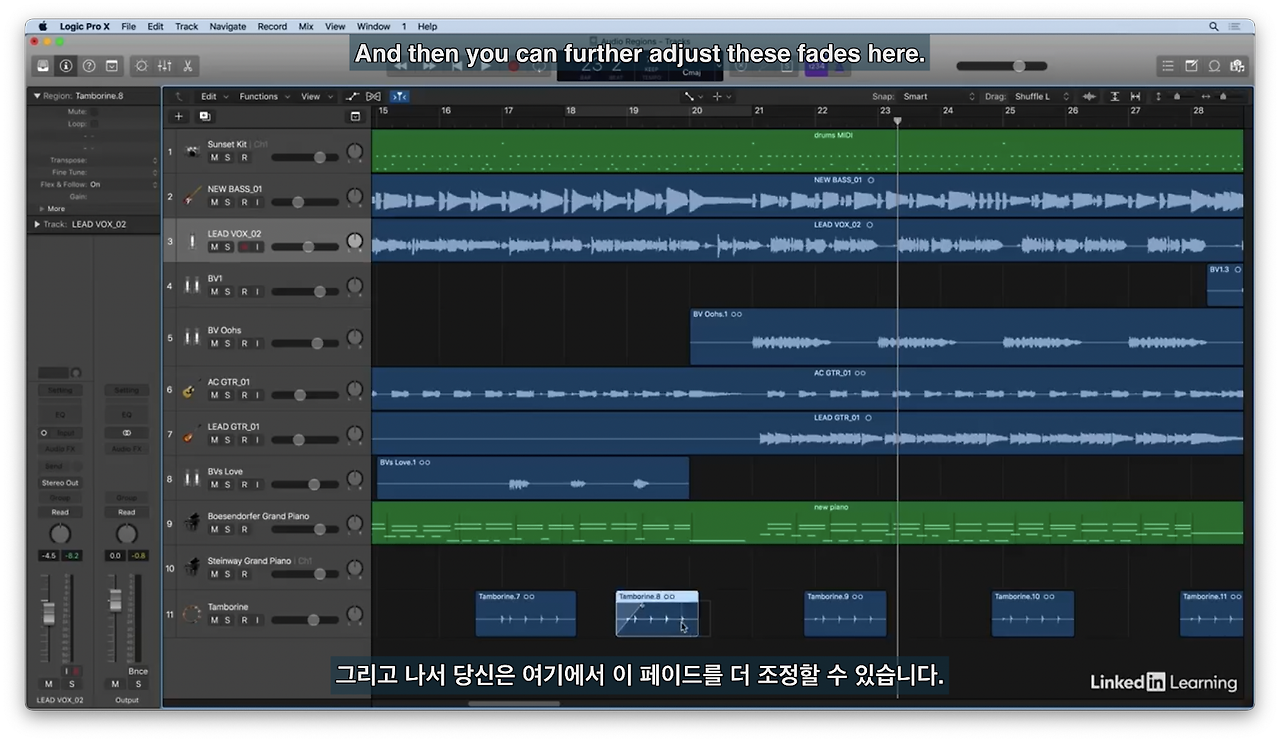Expand the More region parameters
The image size is (1280, 741).
(x=41, y=209)
